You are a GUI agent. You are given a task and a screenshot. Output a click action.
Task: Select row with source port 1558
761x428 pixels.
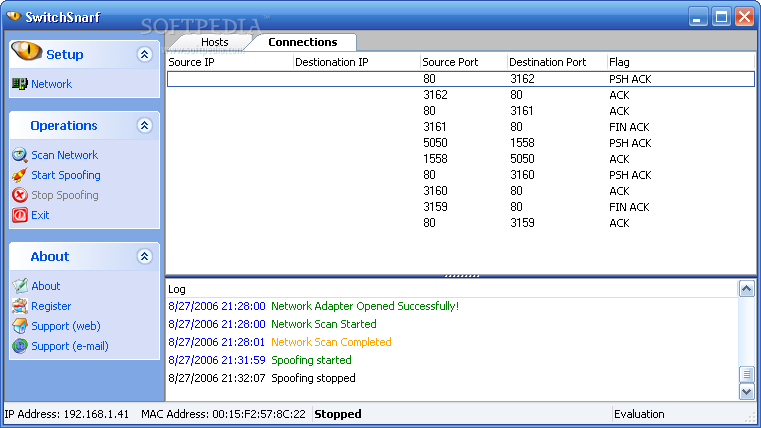[x=461, y=159]
